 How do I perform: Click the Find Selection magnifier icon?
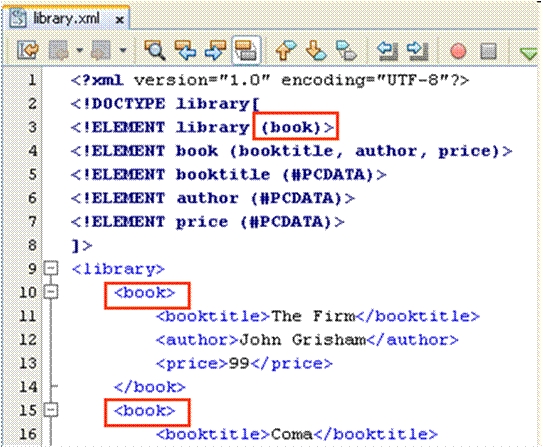[x=155, y=50]
